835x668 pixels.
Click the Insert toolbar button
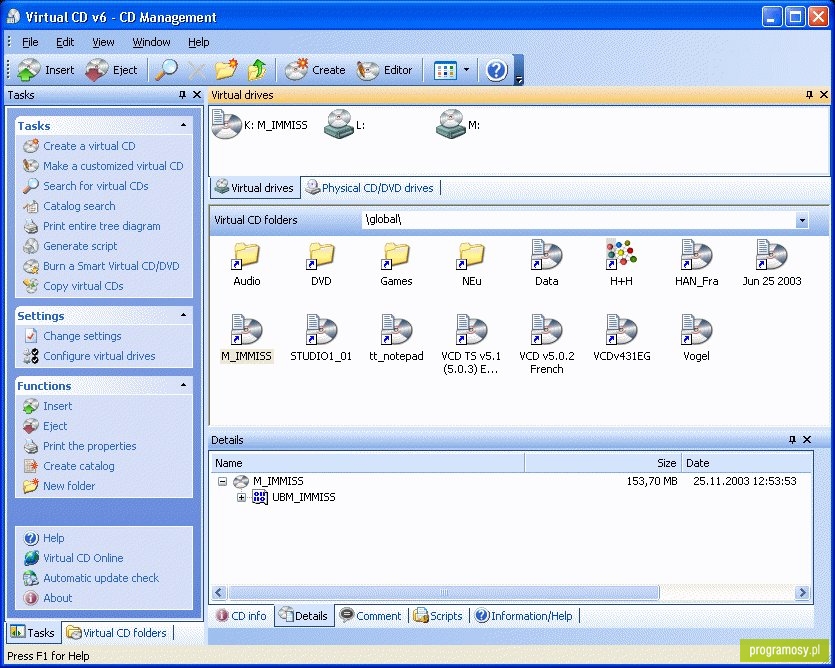46,70
